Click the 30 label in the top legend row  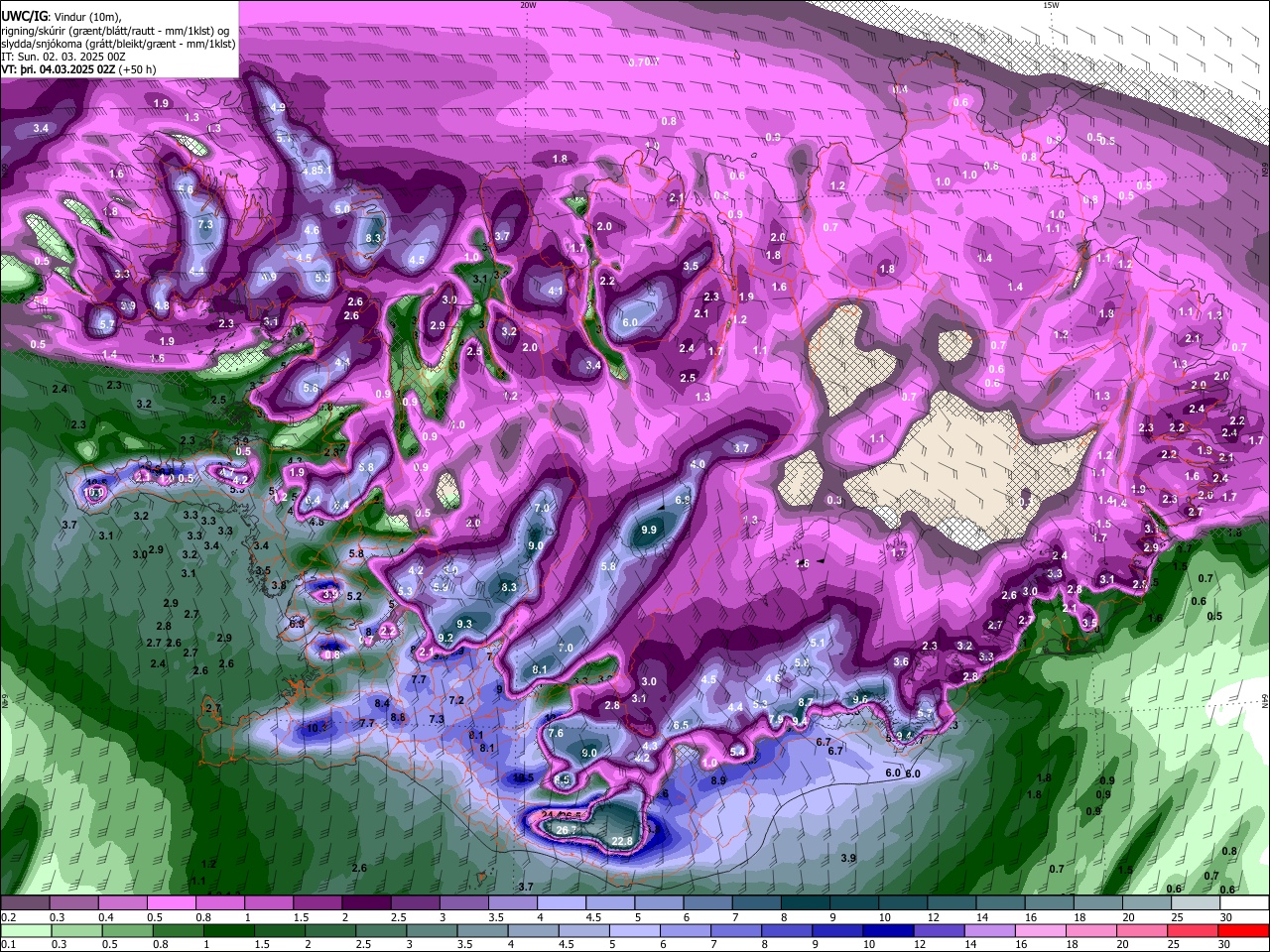[1226, 917]
